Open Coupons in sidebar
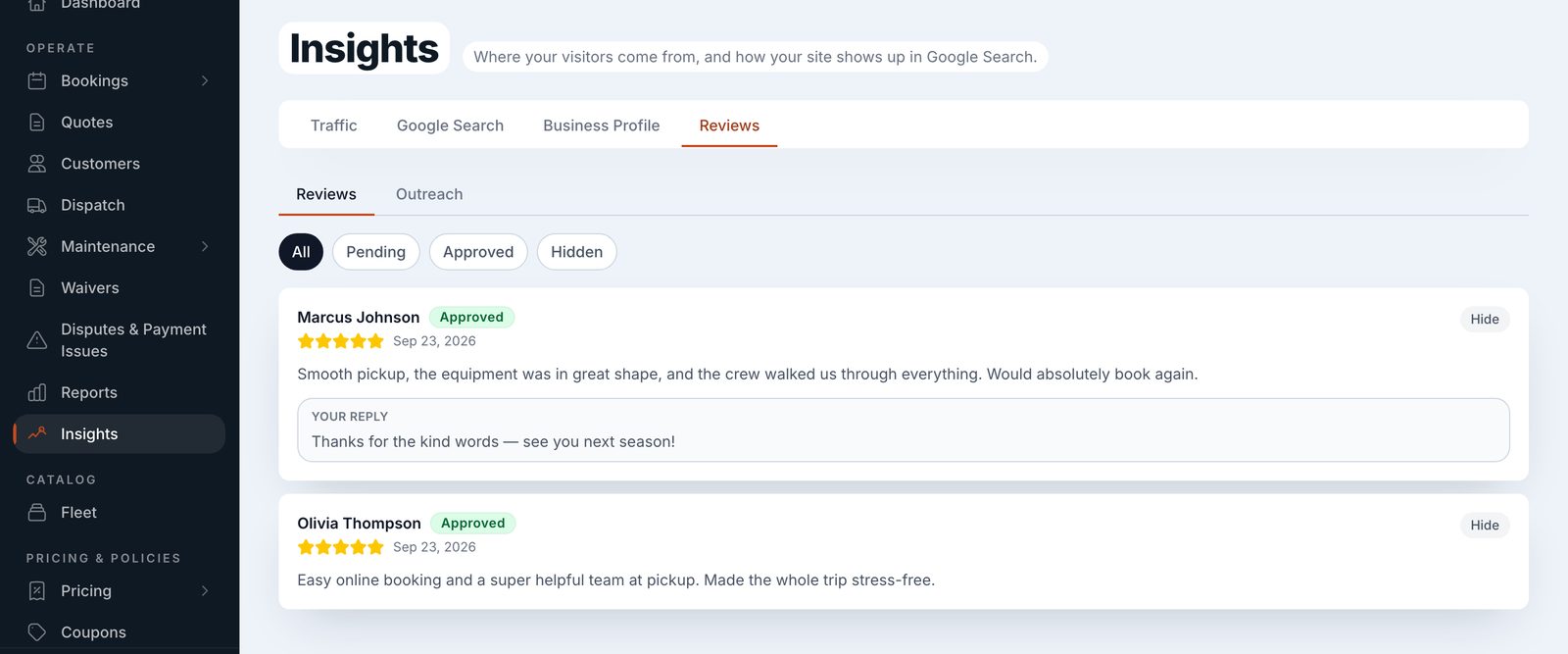Screen dimensions: 1568x654 (x=120, y=632)
